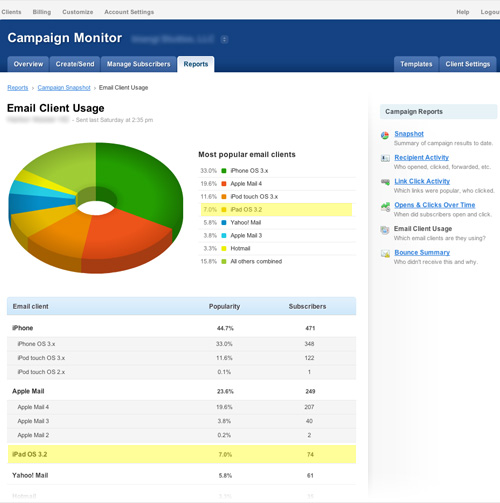Click the iPod touch OS 2.x table row
This screenshot has width=500, height=503.
click(x=182, y=372)
